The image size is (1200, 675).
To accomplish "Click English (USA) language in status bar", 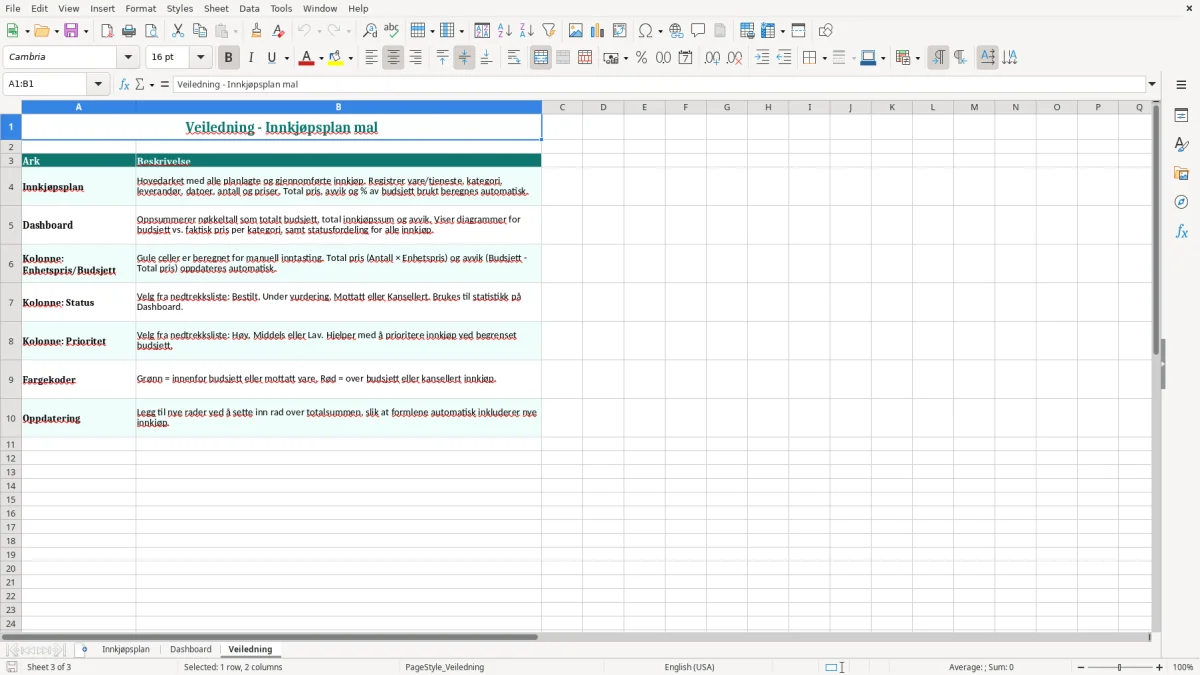I will (690, 667).
